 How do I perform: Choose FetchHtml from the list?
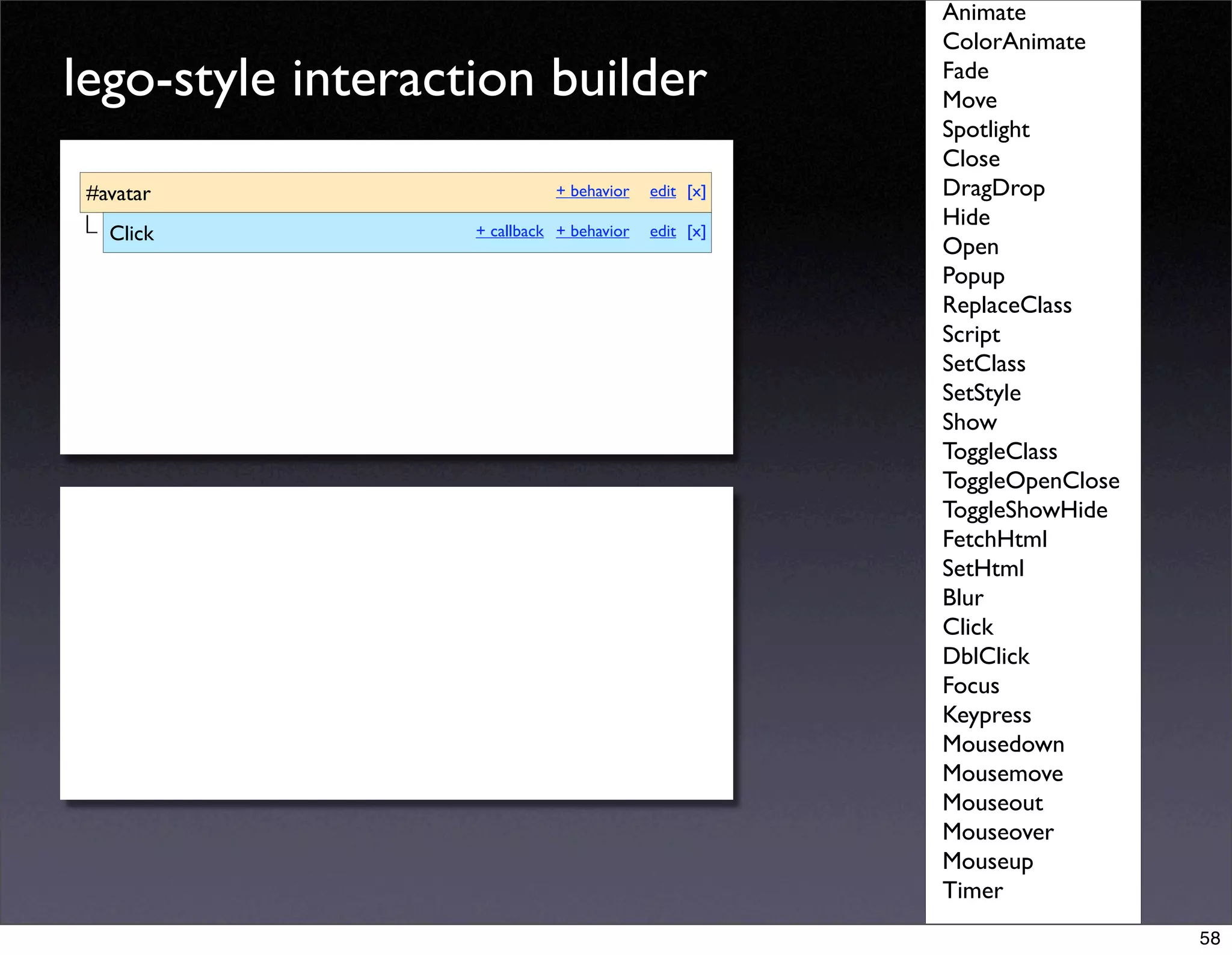coord(995,539)
